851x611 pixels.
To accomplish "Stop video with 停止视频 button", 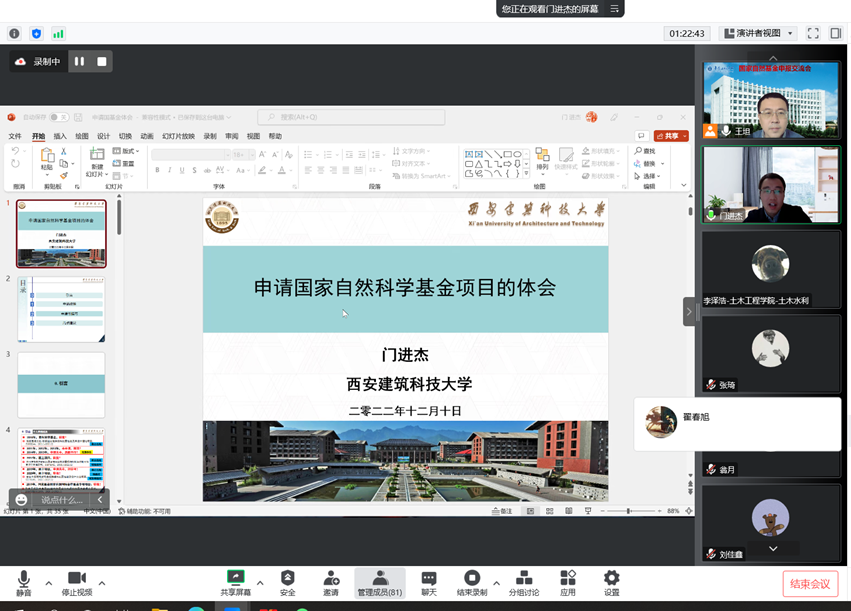I will [x=77, y=582].
